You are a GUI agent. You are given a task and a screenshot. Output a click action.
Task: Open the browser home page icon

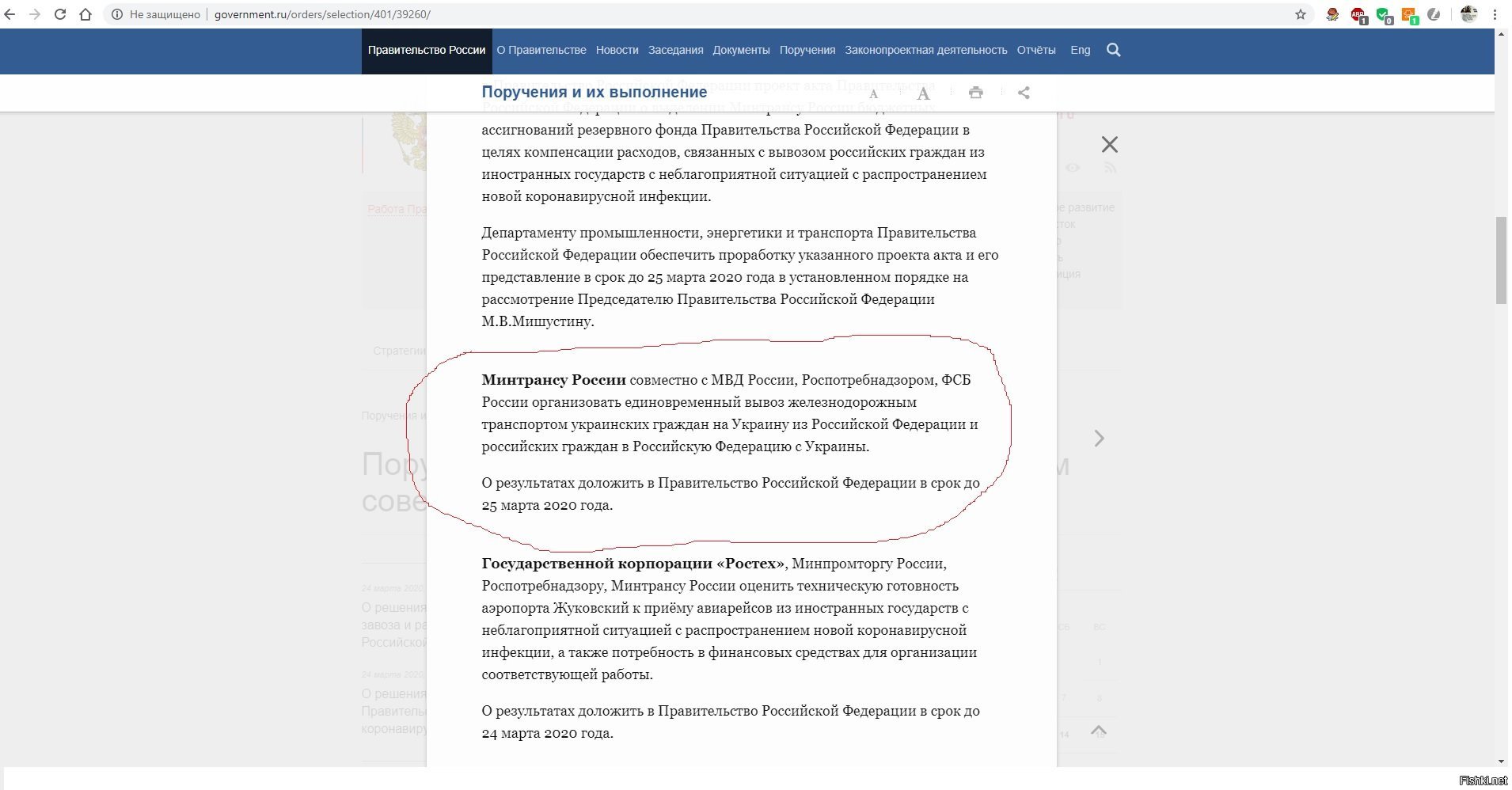(x=85, y=14)
